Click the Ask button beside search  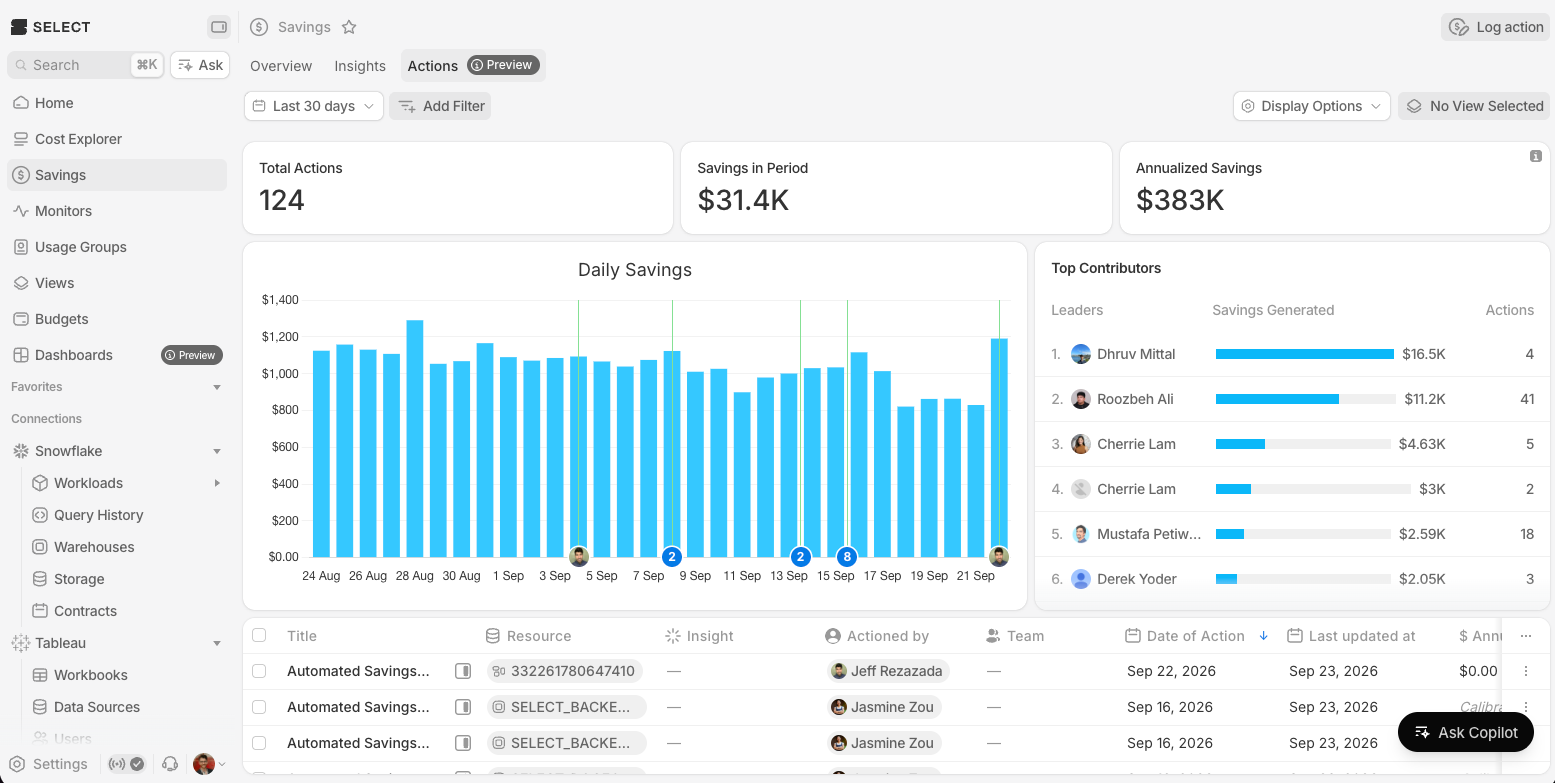point(200,65)
